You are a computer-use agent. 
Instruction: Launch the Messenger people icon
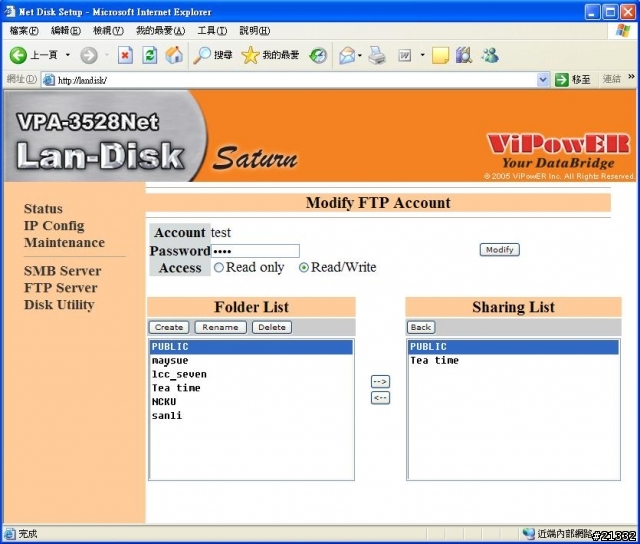tap(490, 55)
